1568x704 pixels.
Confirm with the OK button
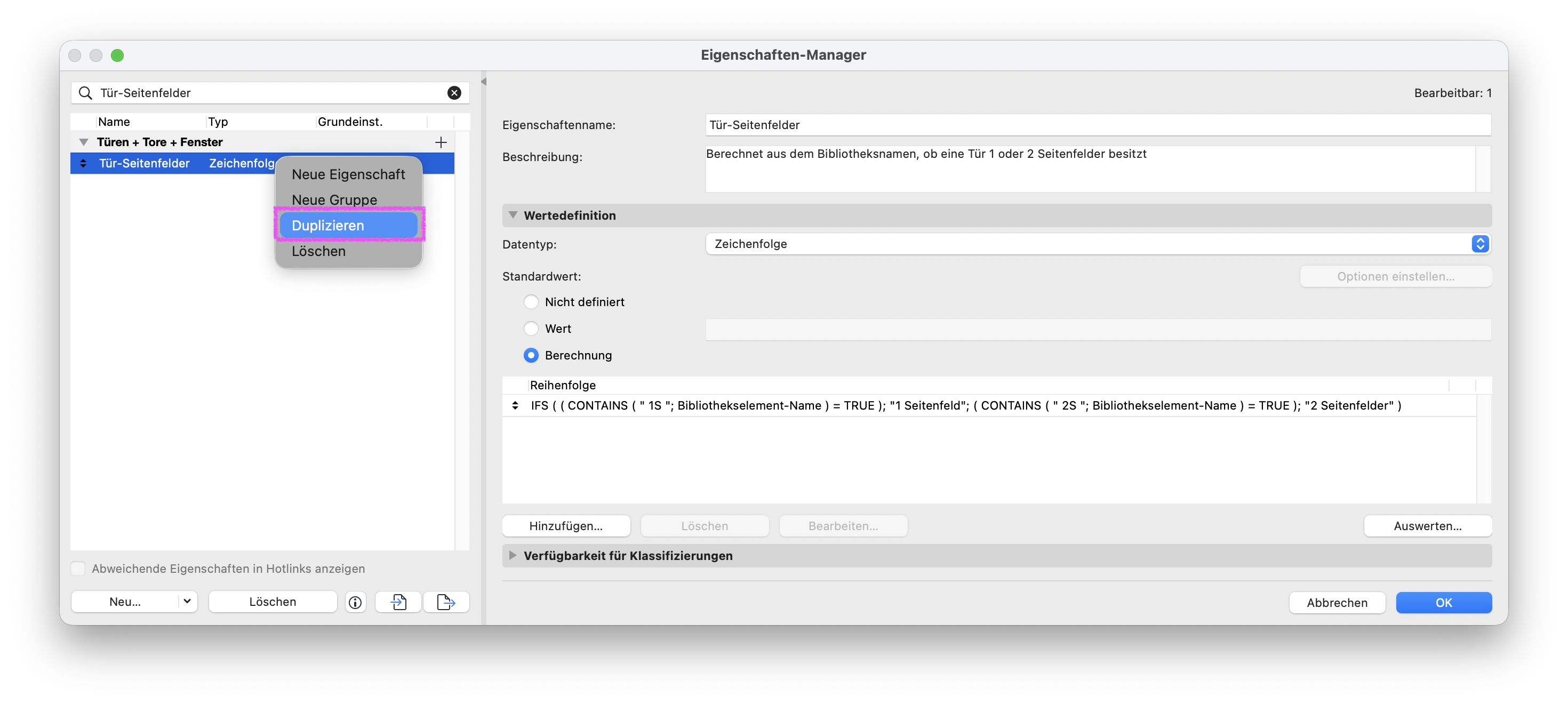tap(1443, 602)
